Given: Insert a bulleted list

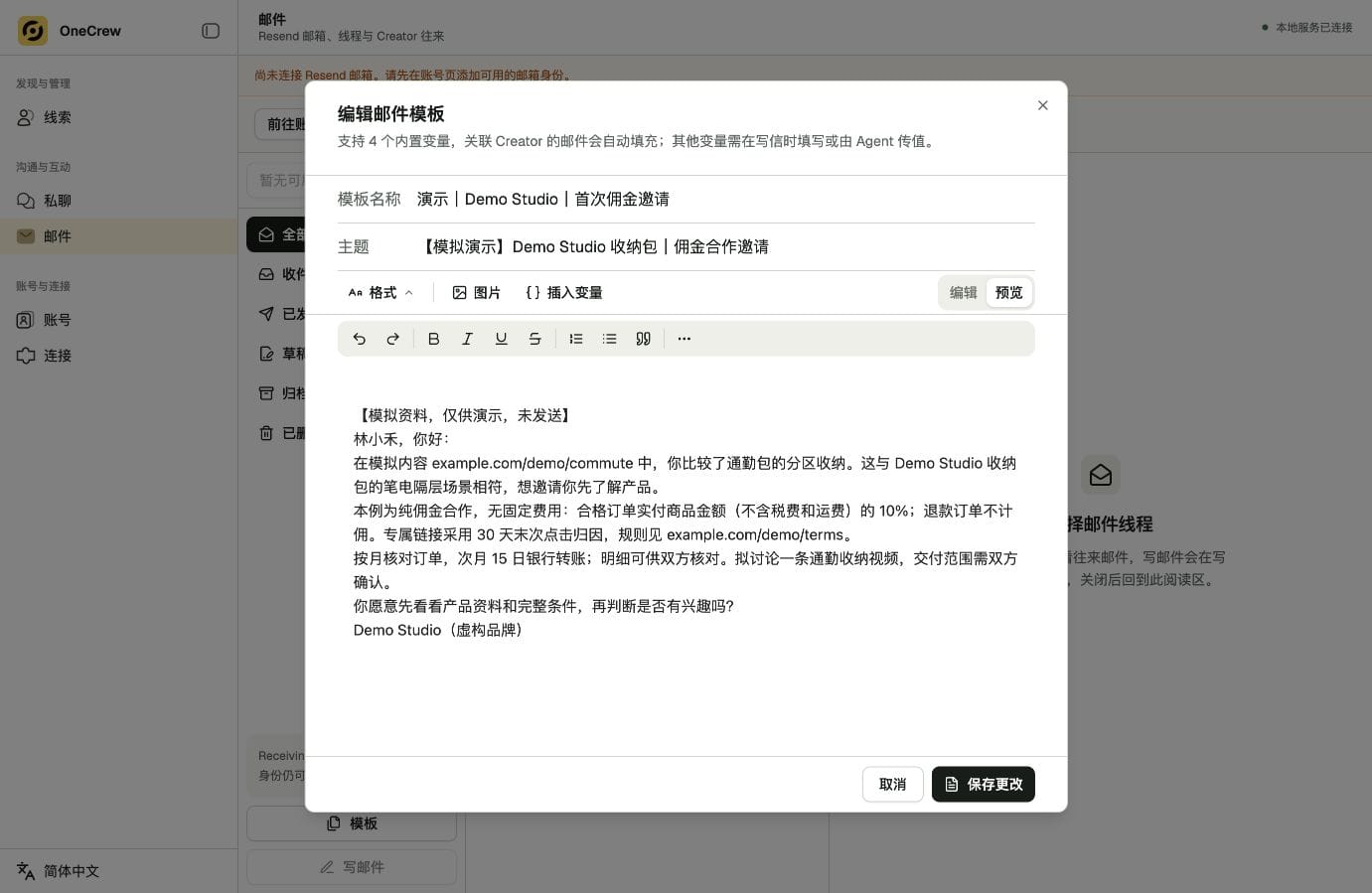Looking at the screenshot, I should (610, 339).
